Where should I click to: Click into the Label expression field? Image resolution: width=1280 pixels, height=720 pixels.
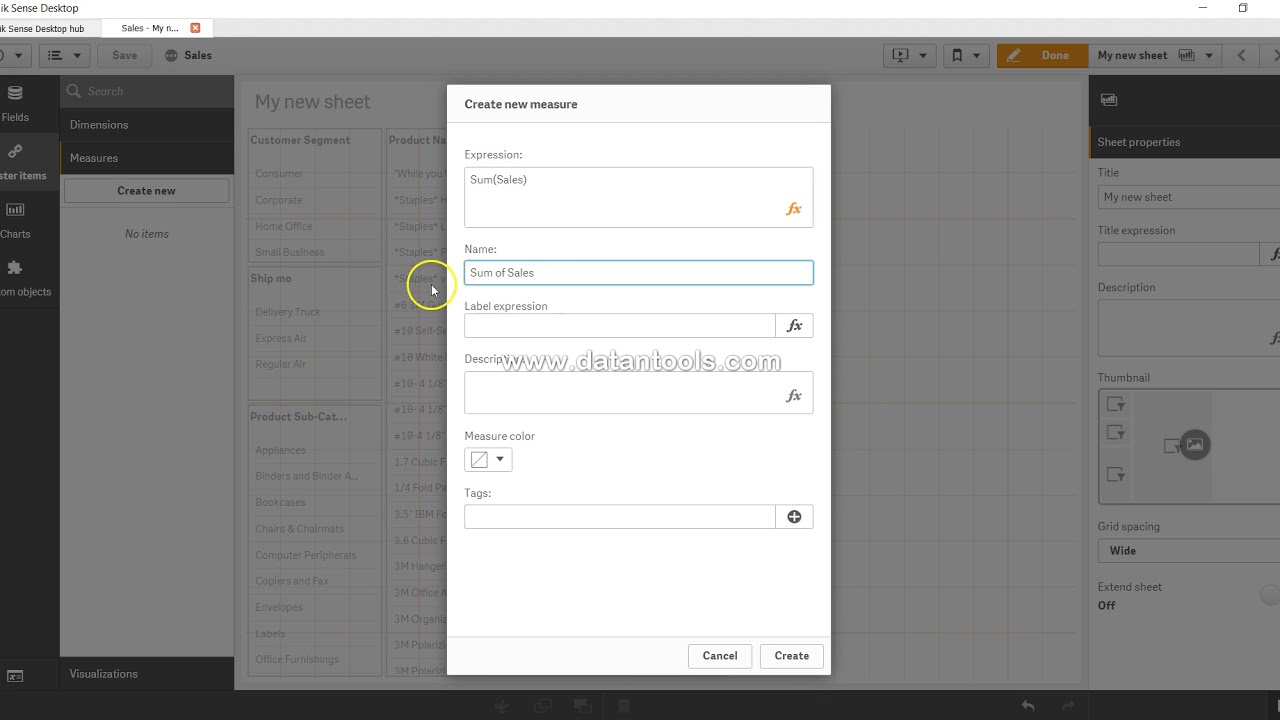coord(620,326)
